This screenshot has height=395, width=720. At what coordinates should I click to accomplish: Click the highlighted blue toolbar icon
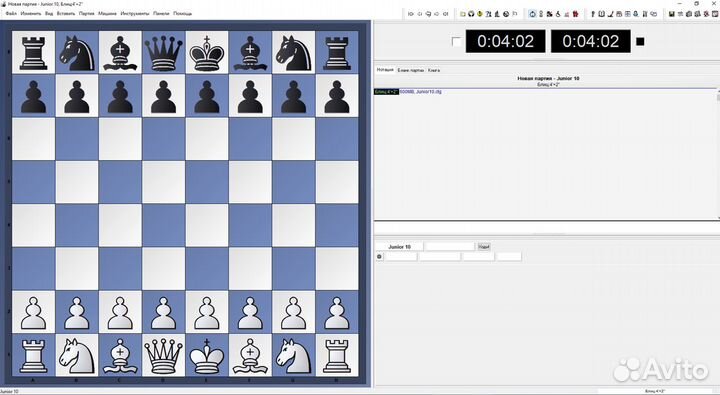pyautogui.click(x=532, y=14)
